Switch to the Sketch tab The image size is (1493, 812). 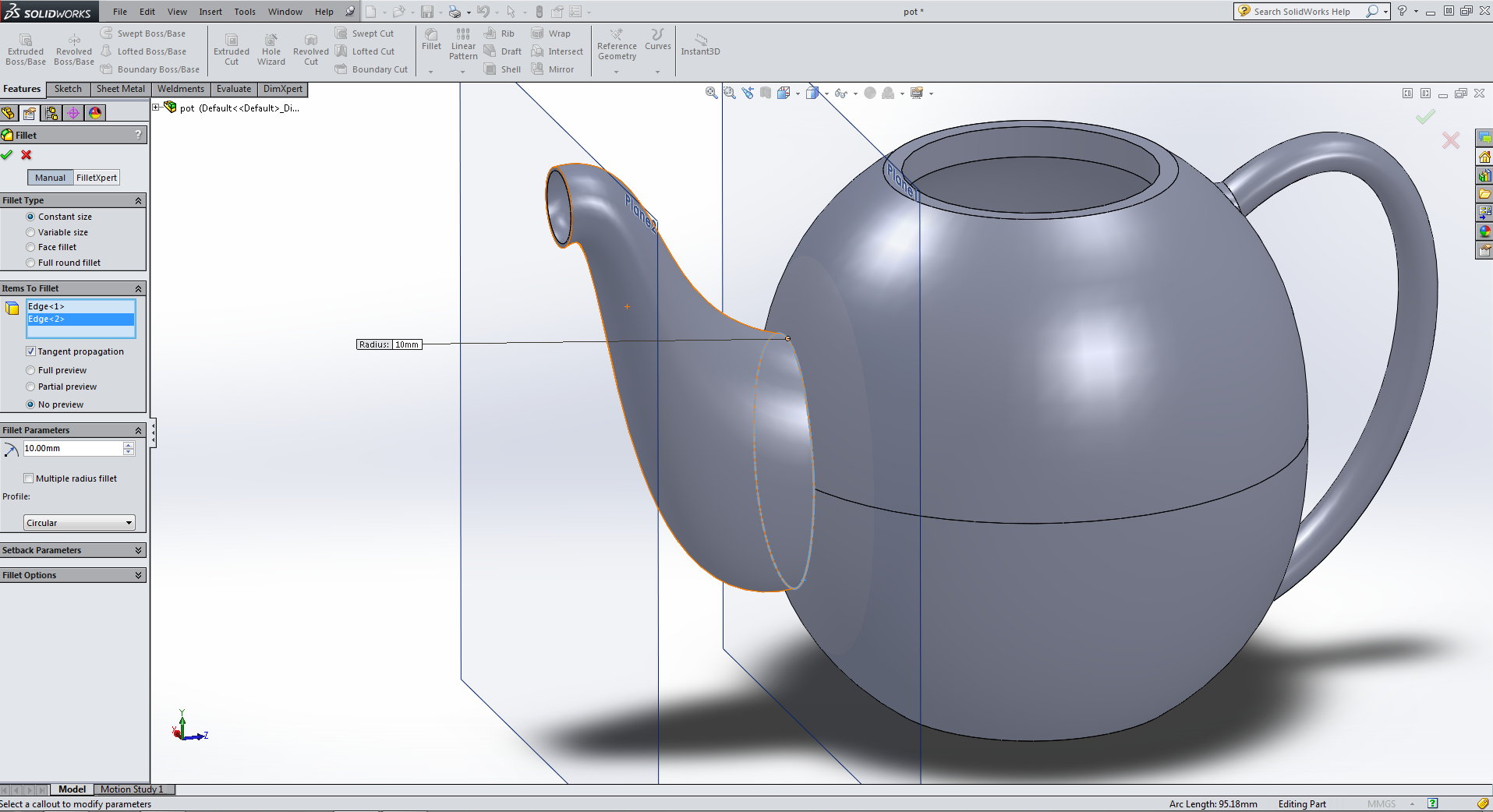(68, 89)
